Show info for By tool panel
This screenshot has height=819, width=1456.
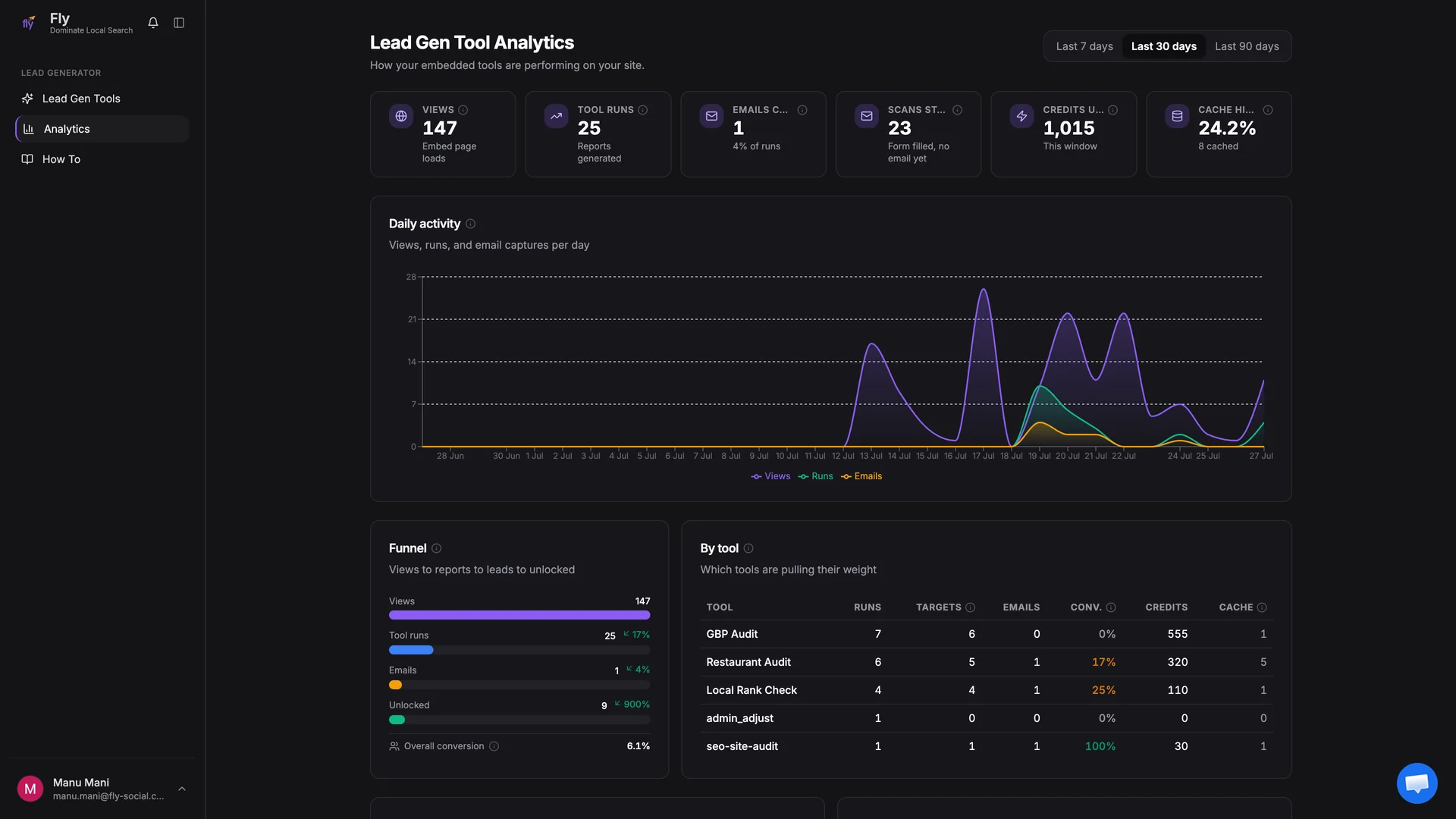[x=748, y=548]
